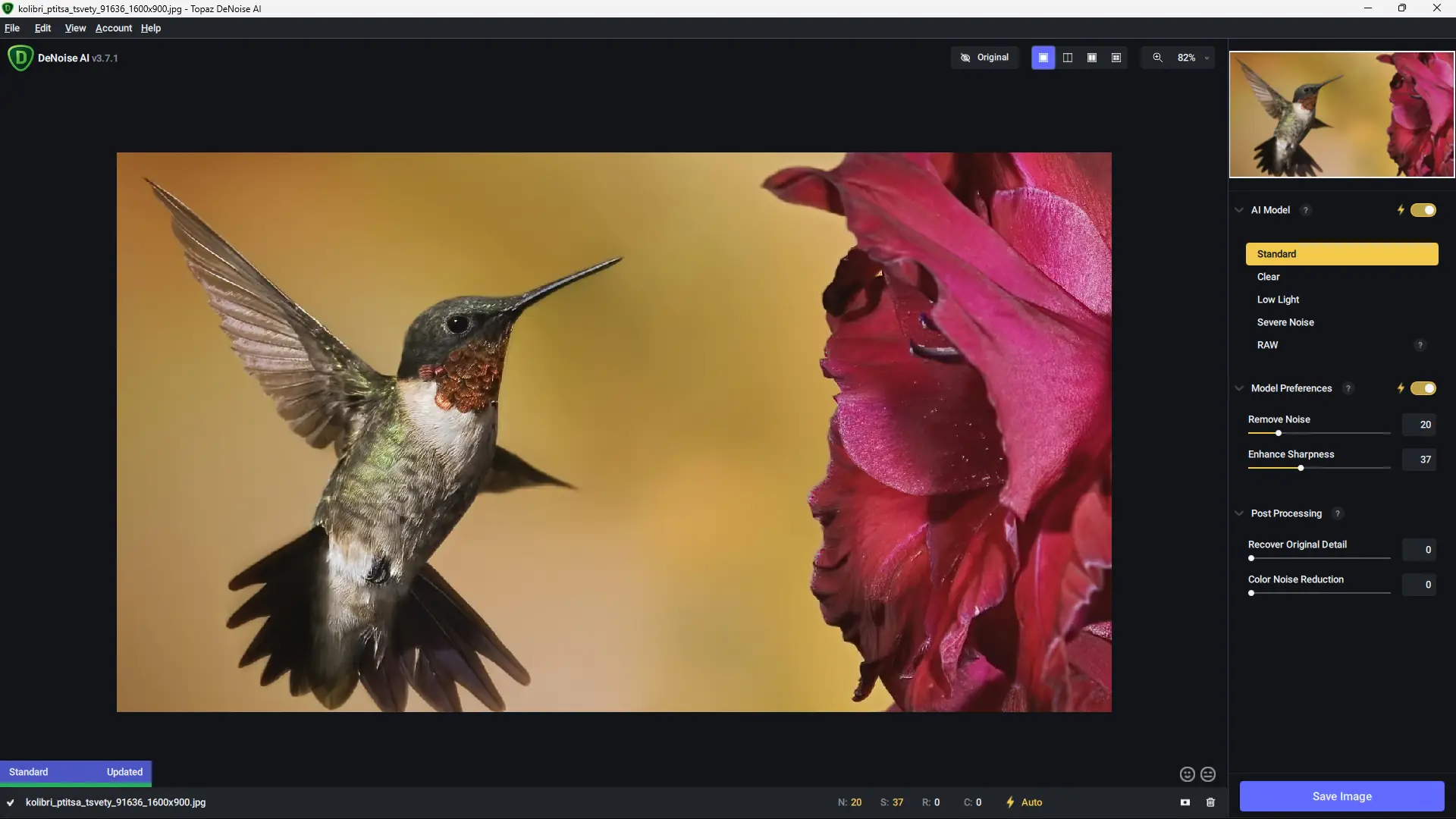Delete the image using the trash icon
Screen dimensions: 1456x819
click(x=1210, y=802)
